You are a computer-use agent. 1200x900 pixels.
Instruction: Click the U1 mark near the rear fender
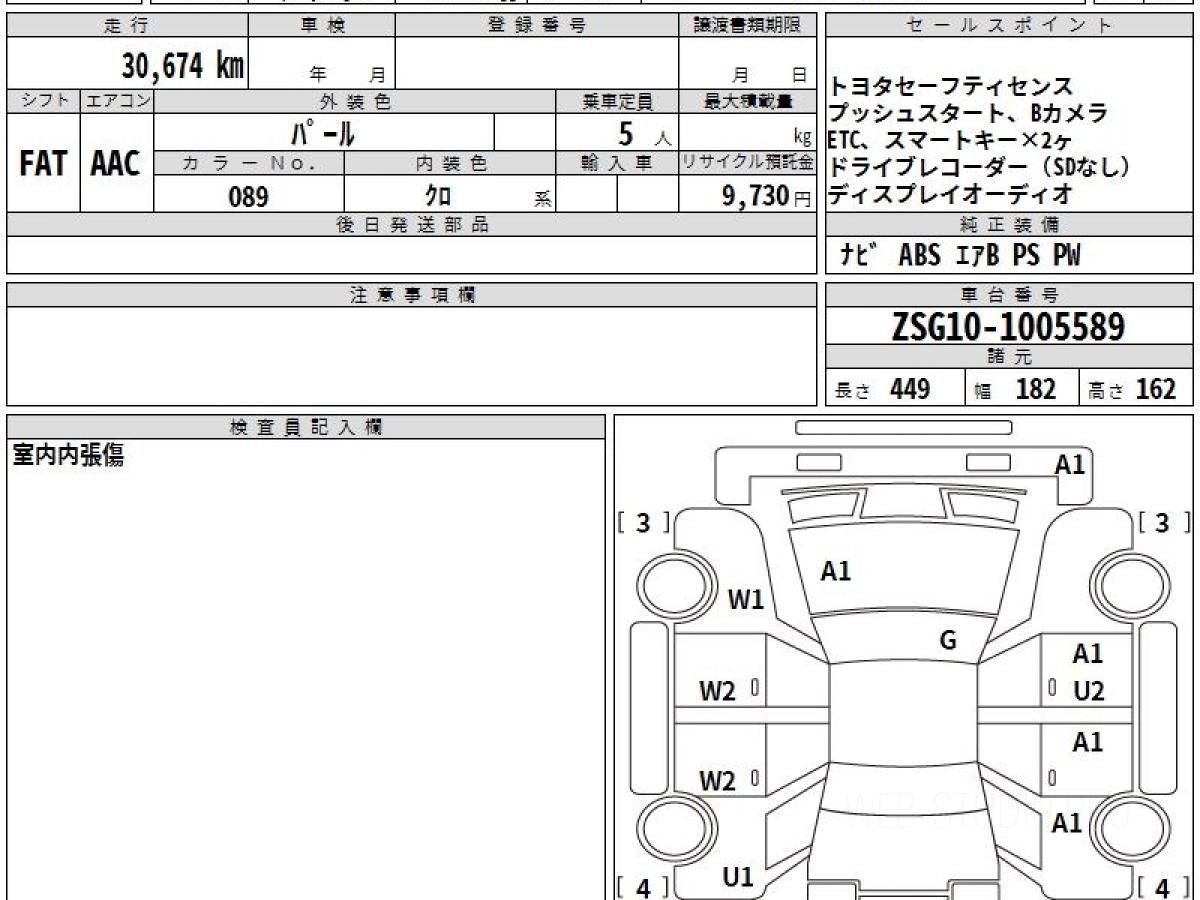click(738, 877)
